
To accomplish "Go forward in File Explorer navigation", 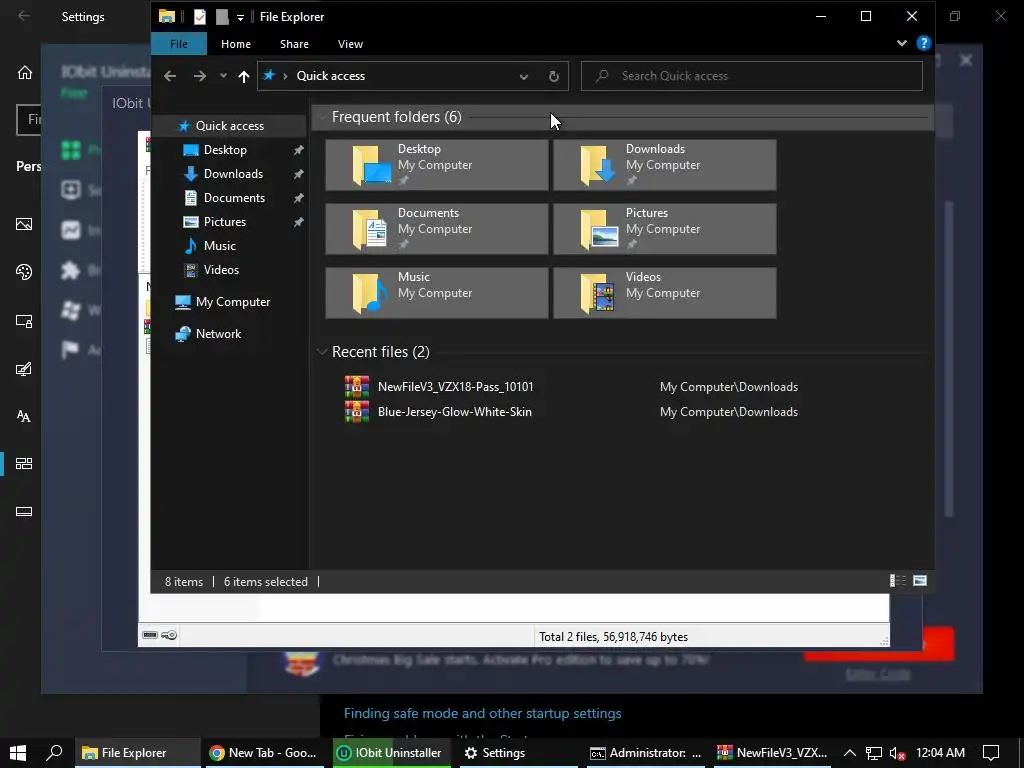I will 200,76.
